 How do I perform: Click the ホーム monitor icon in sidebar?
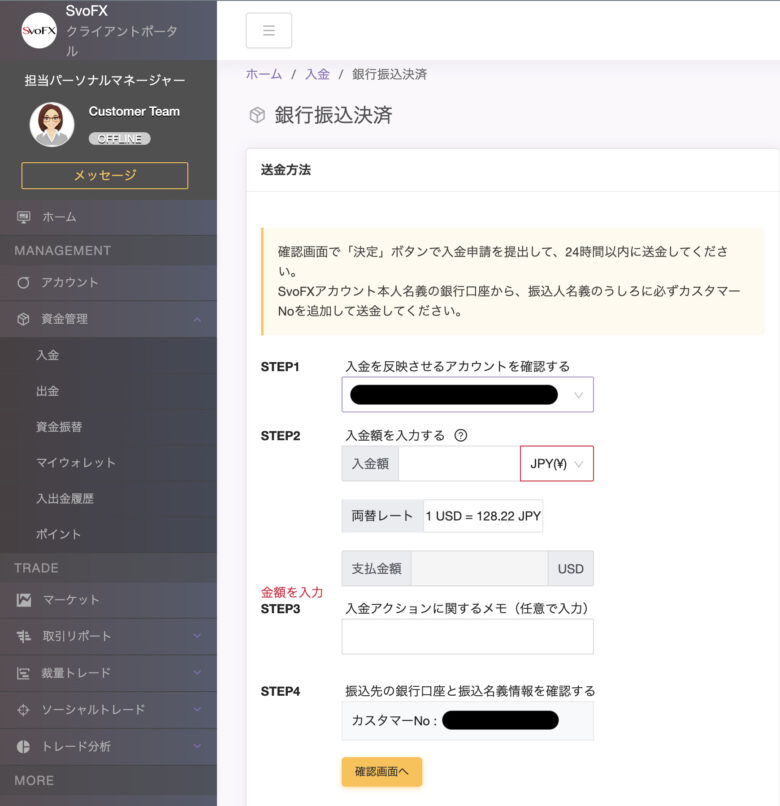pyautogui.click(x=24, y=217)
